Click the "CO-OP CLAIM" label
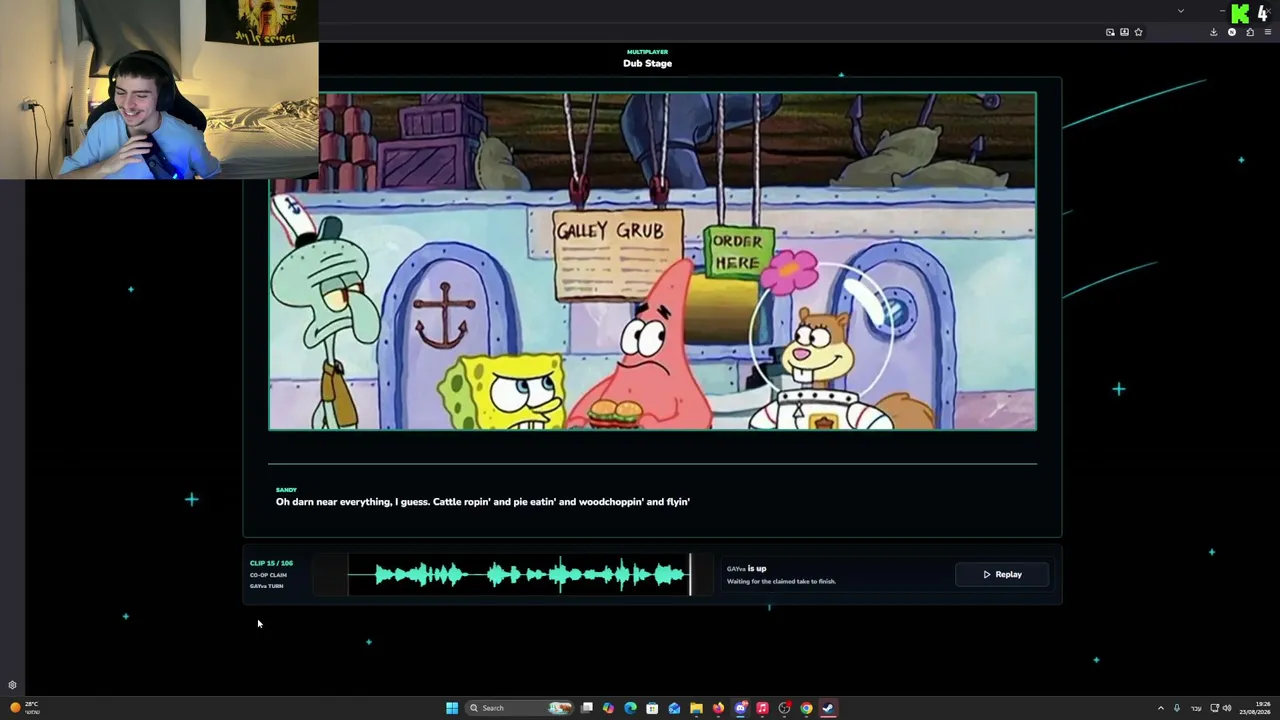 268,575
